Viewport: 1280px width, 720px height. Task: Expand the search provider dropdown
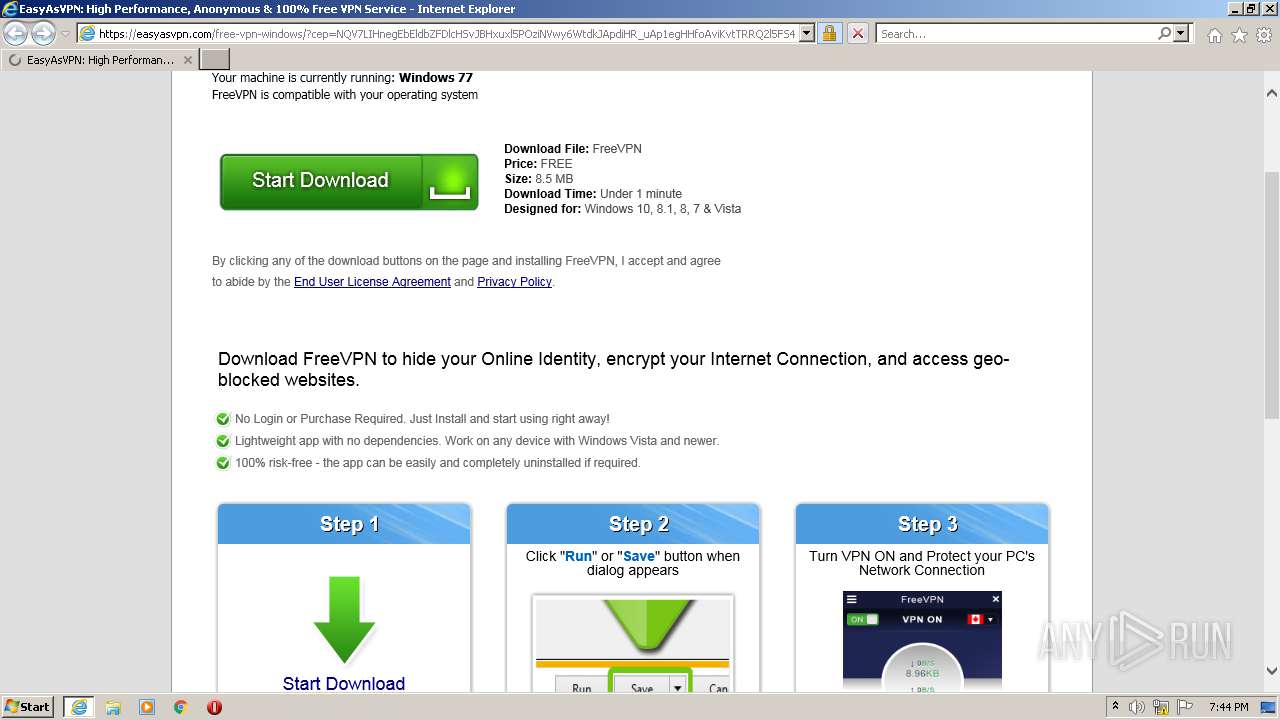pos(1181,33)
